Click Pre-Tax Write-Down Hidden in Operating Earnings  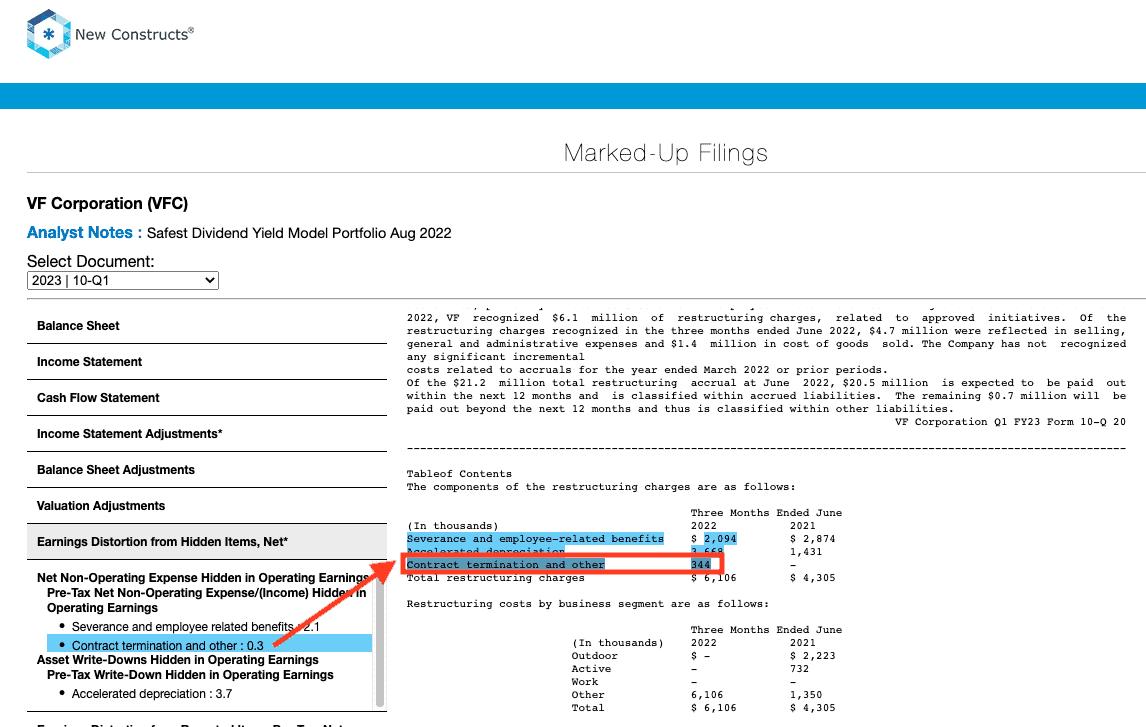click(190, 675)
